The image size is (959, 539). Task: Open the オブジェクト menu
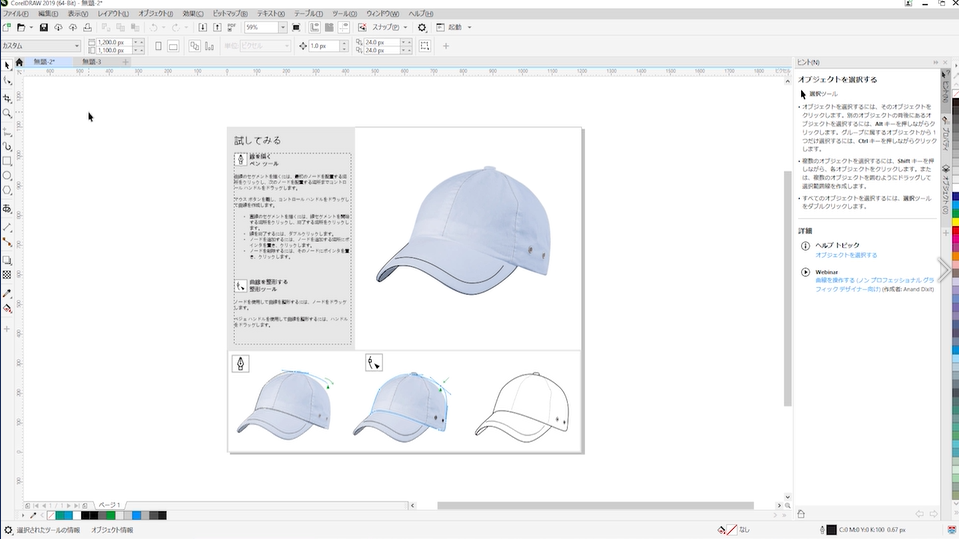(156, 14)
